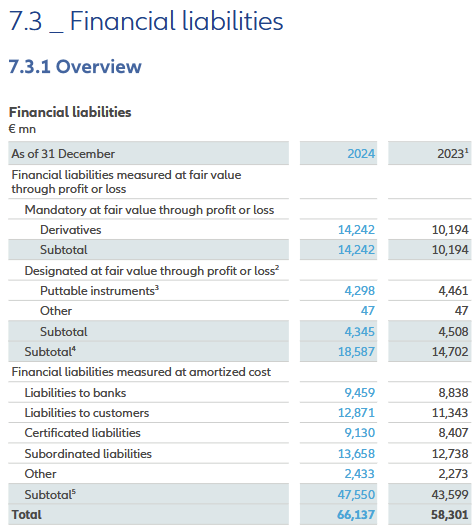Click the Total 2024 value 66,137
The height and width of the screenshot is (527, 472).
pyautogui.click(x=356, y=515)
